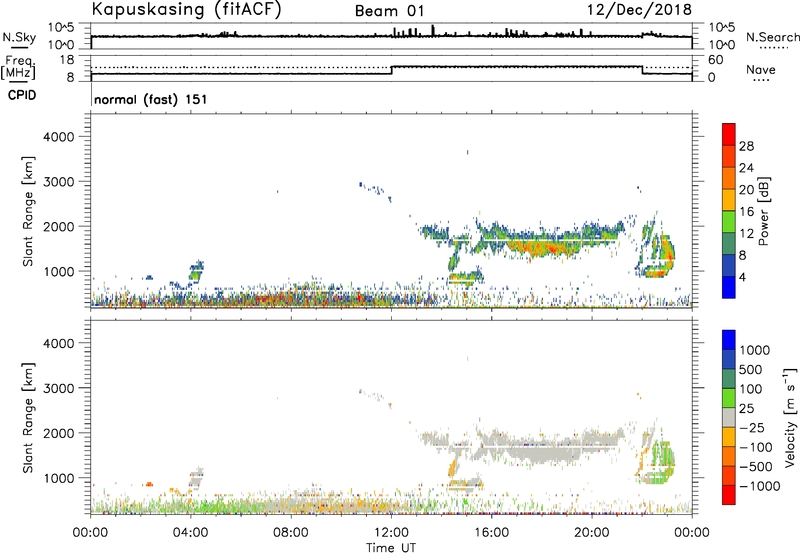Click the "-25" tick on Velocity colorbar
Image resolution: width=800 pixels, height=554 pixels.
tap(752, 428)
